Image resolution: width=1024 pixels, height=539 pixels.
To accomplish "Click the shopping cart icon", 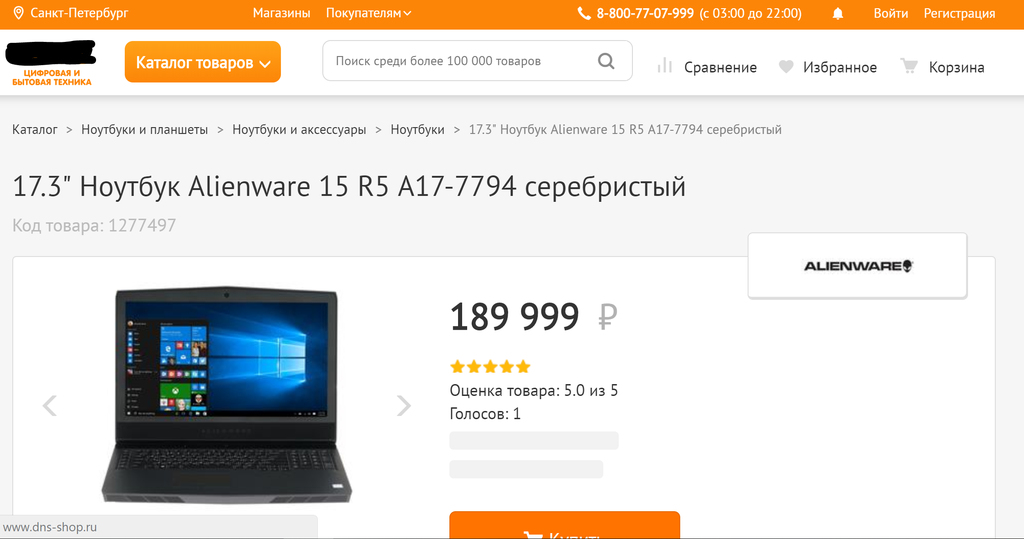I will 909,65.
